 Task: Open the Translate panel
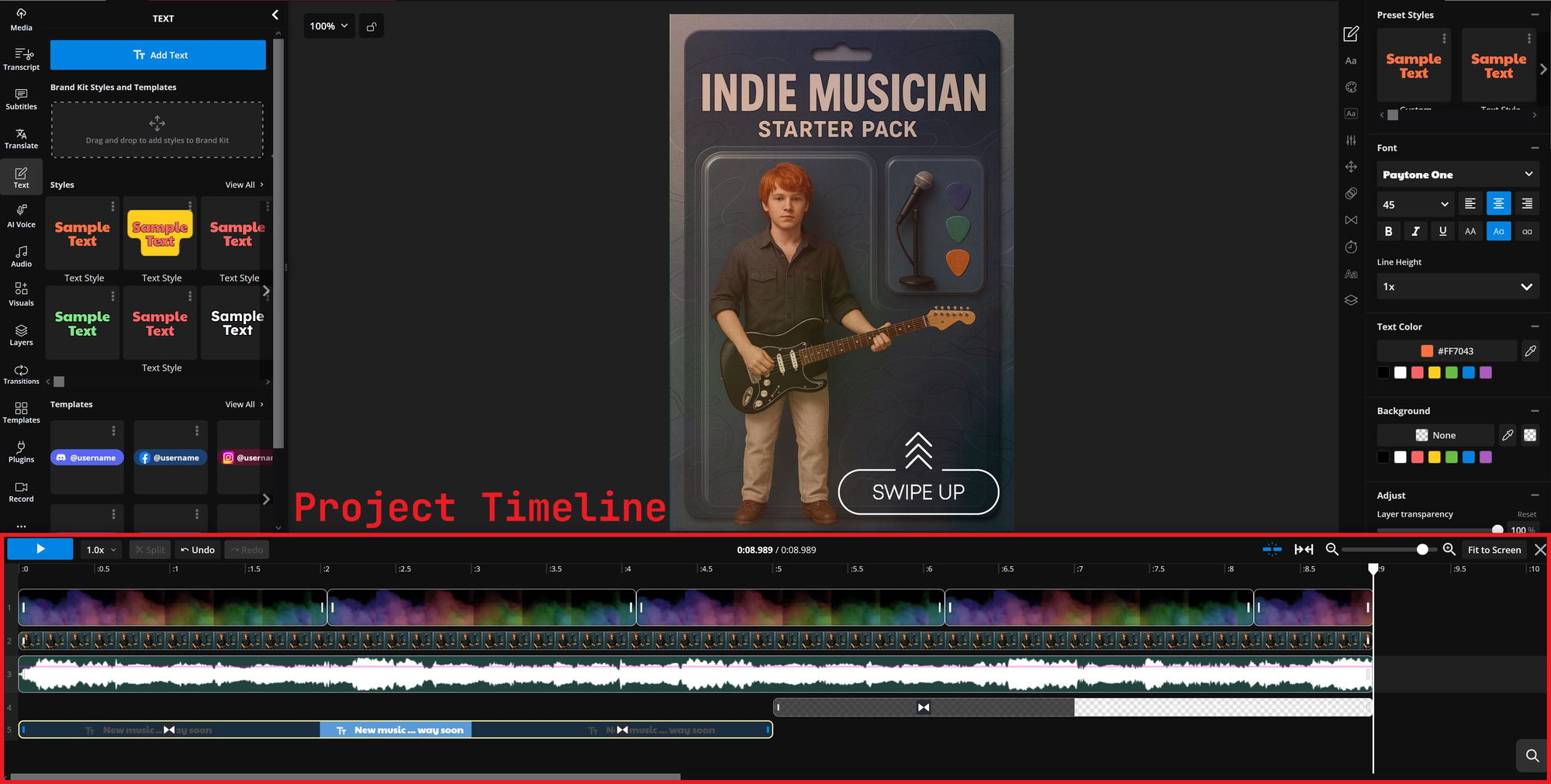pyautogui.click(x=21, y=138)
